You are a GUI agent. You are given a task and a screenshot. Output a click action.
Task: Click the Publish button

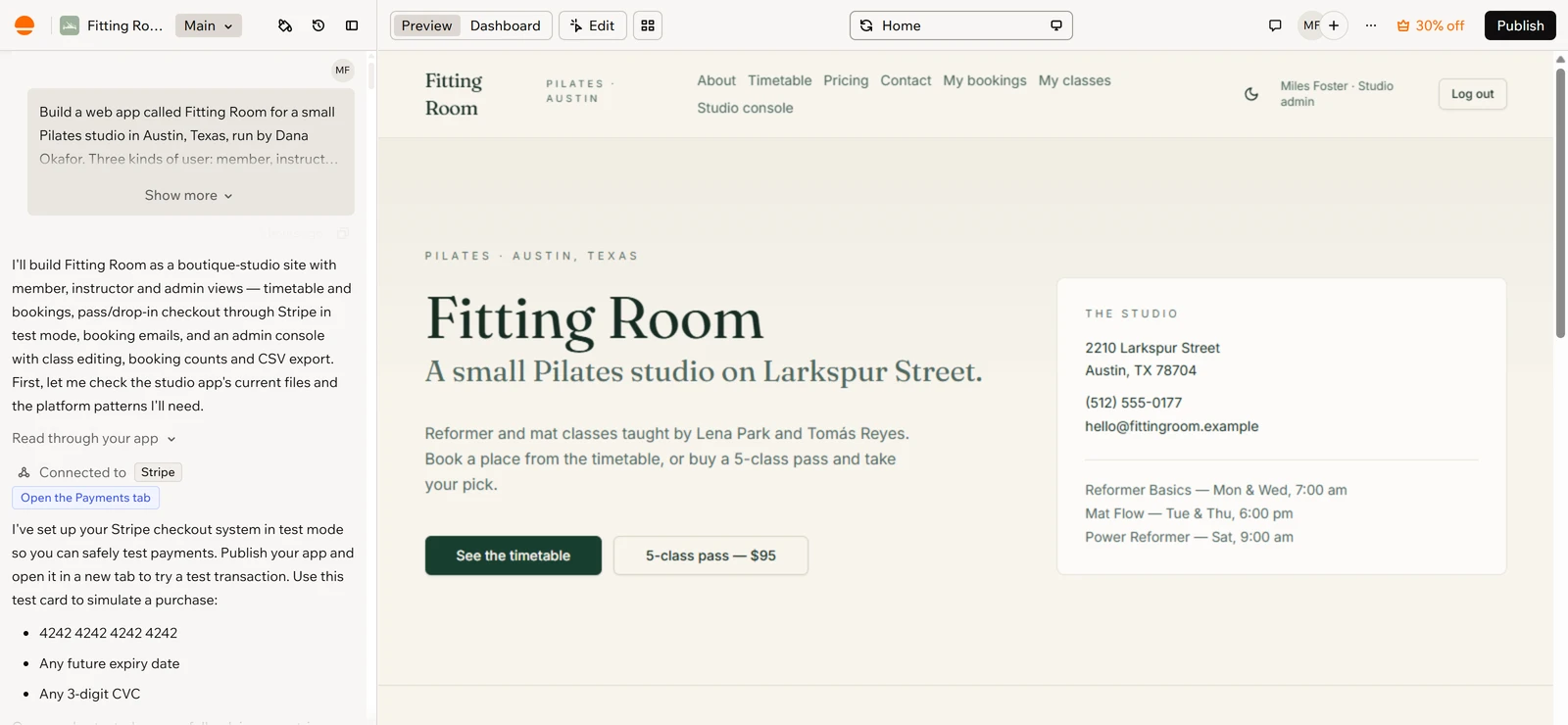pyautogui.click(x=1520, y=25)
